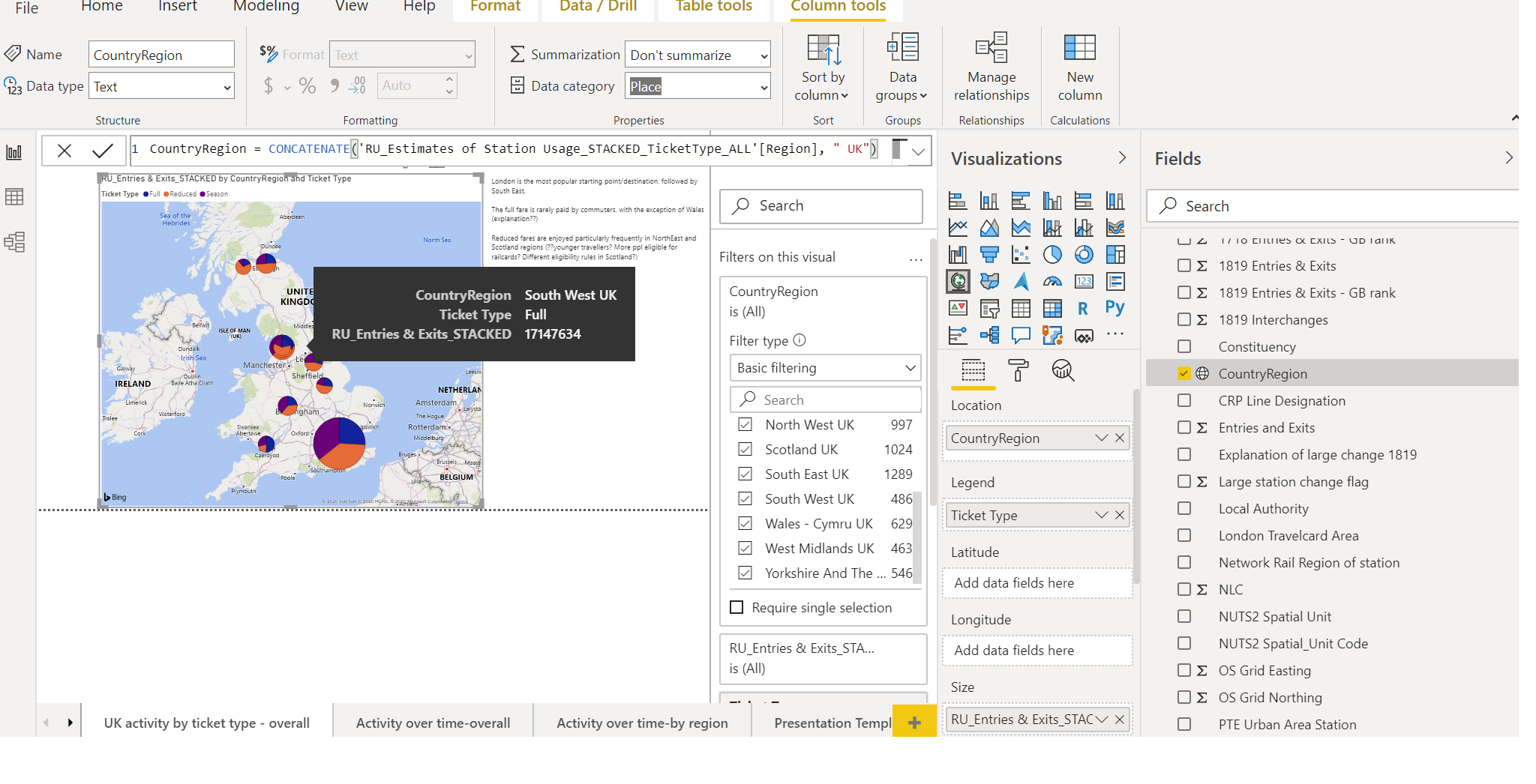Pick the Matrix visualization

[1052, 309]
